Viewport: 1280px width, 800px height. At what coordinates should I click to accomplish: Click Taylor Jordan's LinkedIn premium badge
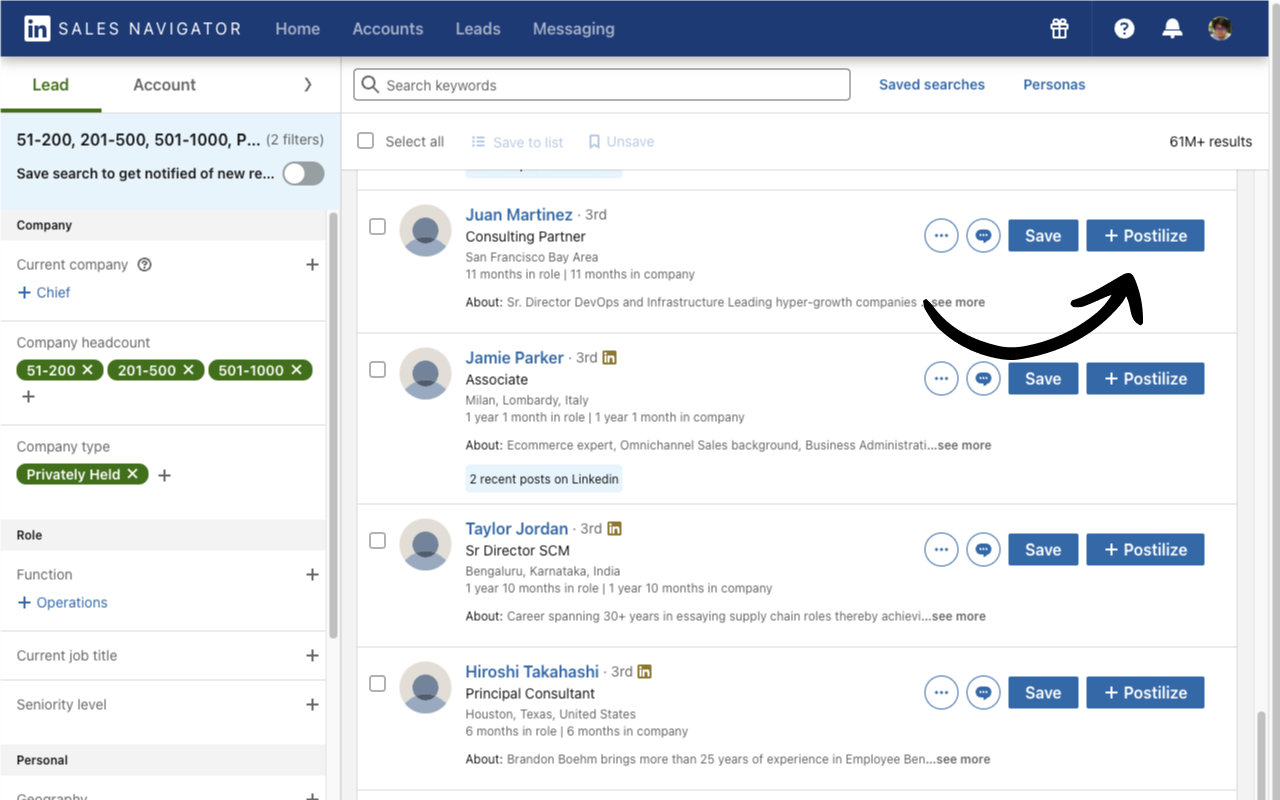(x=614, y=528)
